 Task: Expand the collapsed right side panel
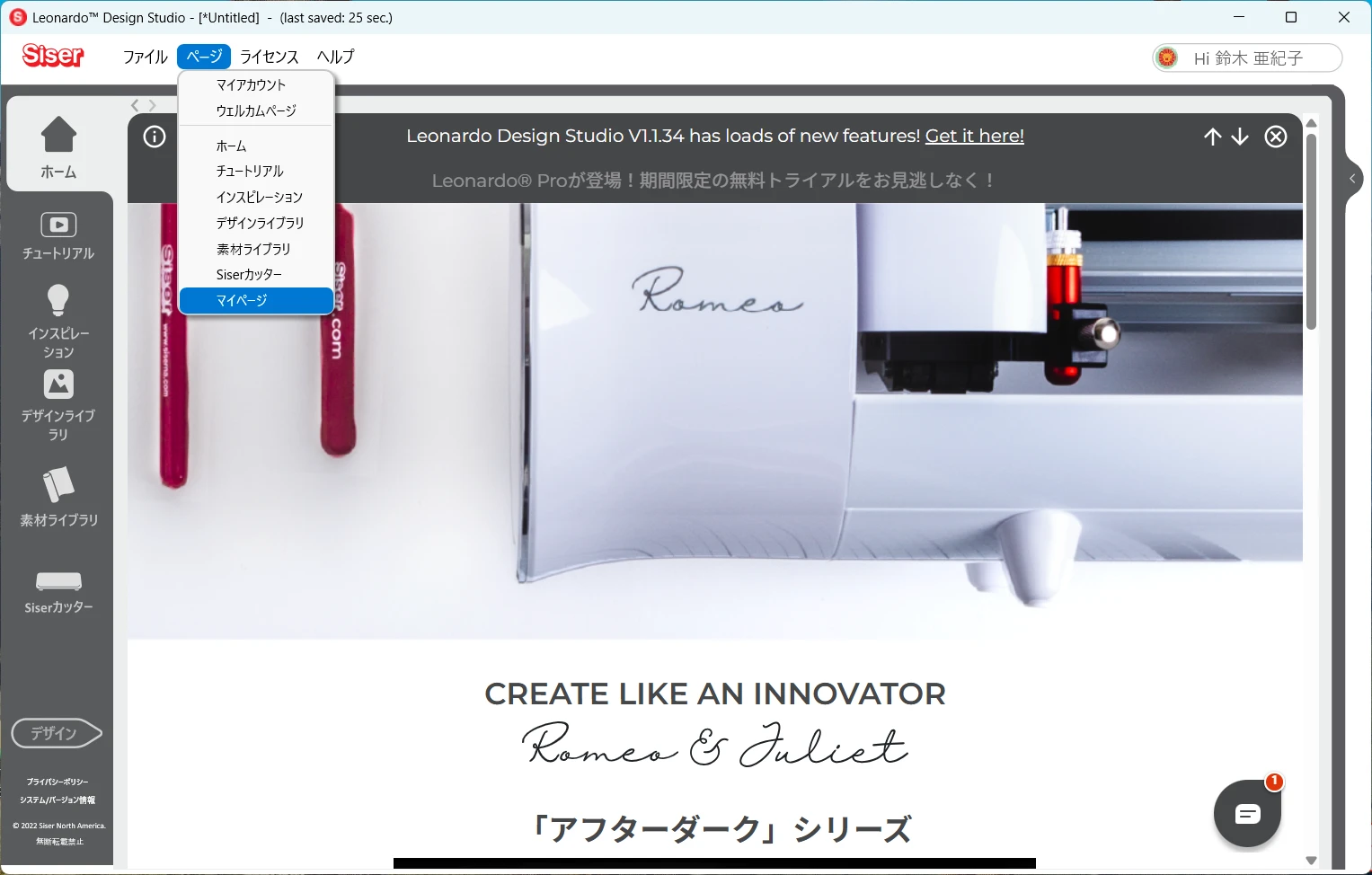tap(1352, 179)
